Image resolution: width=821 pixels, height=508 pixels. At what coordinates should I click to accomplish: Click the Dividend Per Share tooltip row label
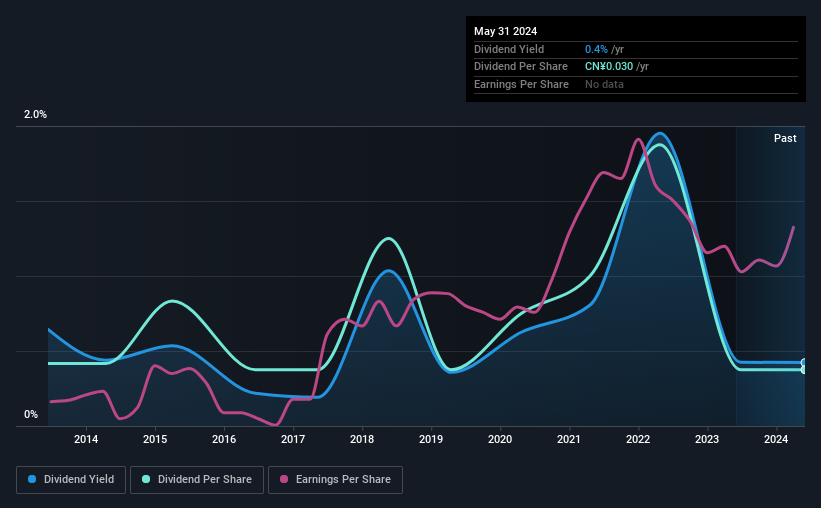(520, 67)
